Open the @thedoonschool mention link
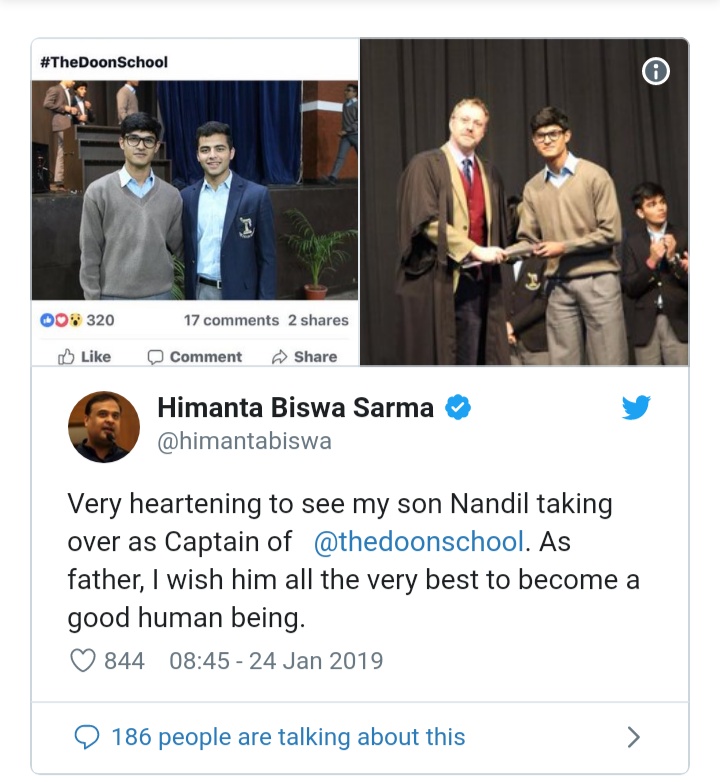The width and height of the screenshot is (720, 782). click(x=419, y=542)
